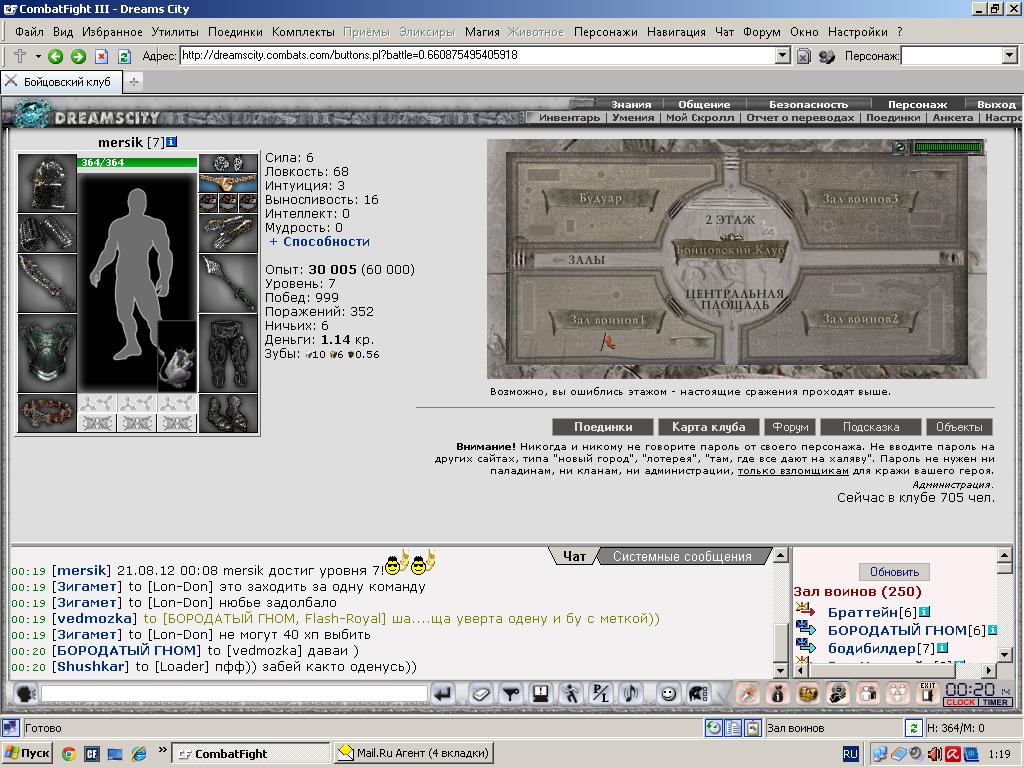Open the dropdown arrow beside cross icon

[x=38, y=56]
